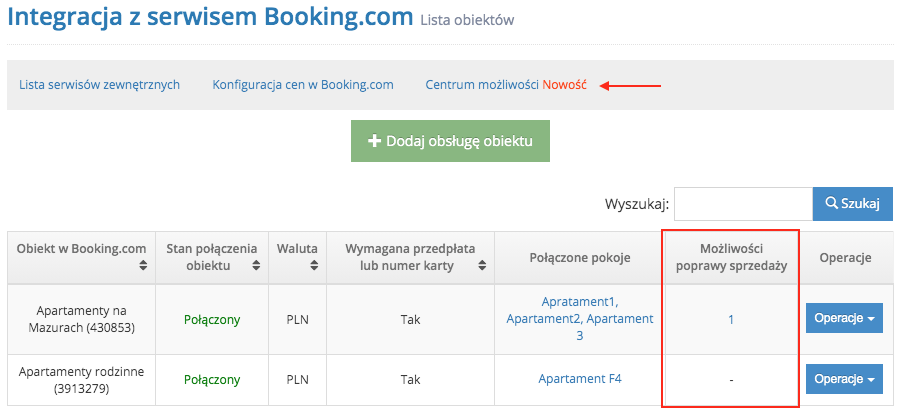Screen dimensions: 906x414
Task: Click Dodaj obsługę obiektu button
Action: point(450,141)
